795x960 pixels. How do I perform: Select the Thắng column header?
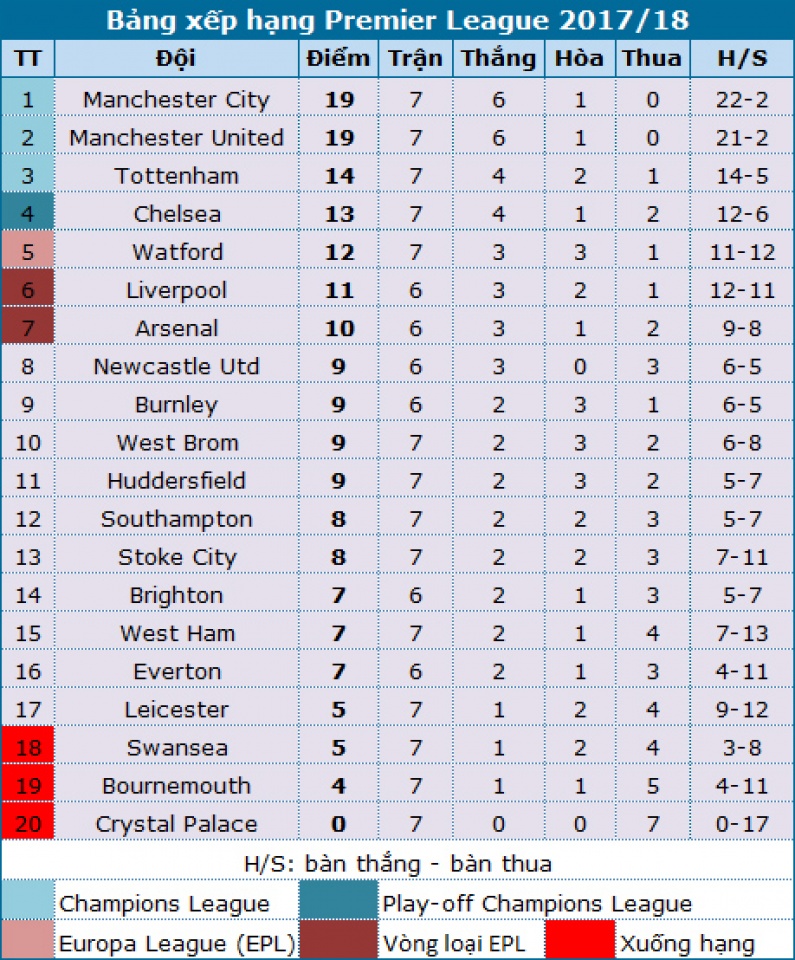[x=498, y=59]
